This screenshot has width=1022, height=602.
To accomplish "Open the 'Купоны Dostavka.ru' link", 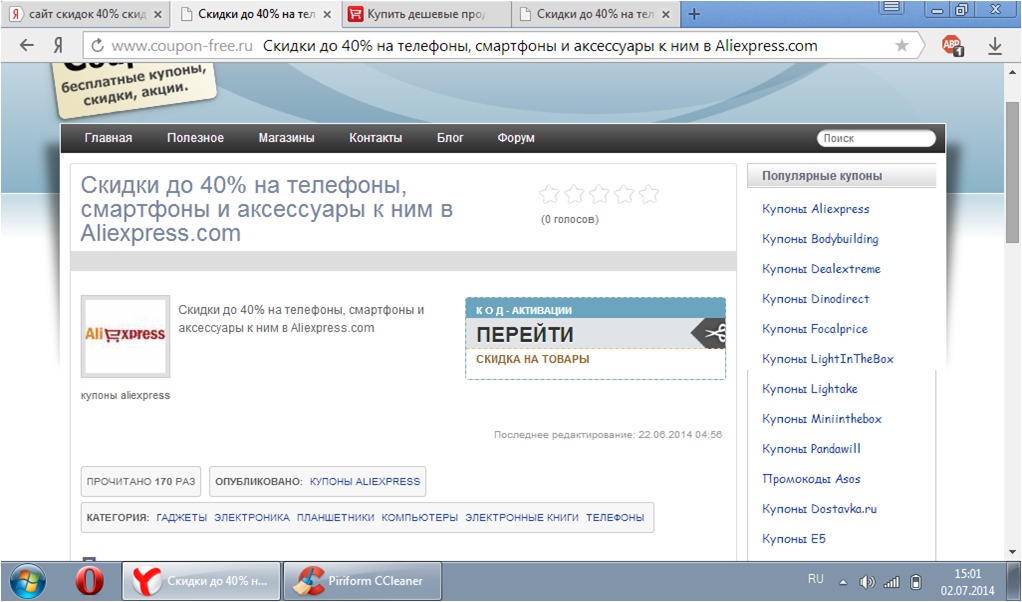I will click(819, 509).
